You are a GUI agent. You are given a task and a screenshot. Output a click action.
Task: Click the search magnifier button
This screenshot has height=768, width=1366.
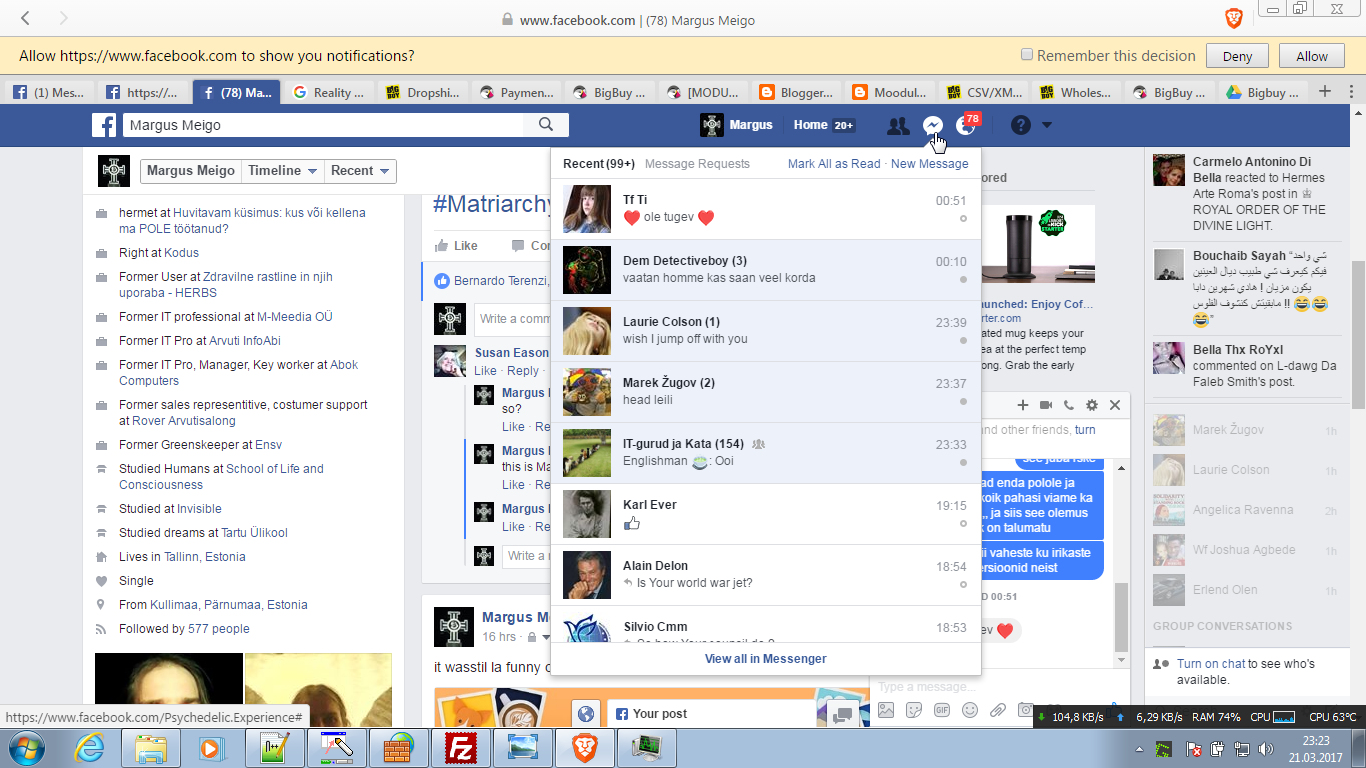point(546,125)
